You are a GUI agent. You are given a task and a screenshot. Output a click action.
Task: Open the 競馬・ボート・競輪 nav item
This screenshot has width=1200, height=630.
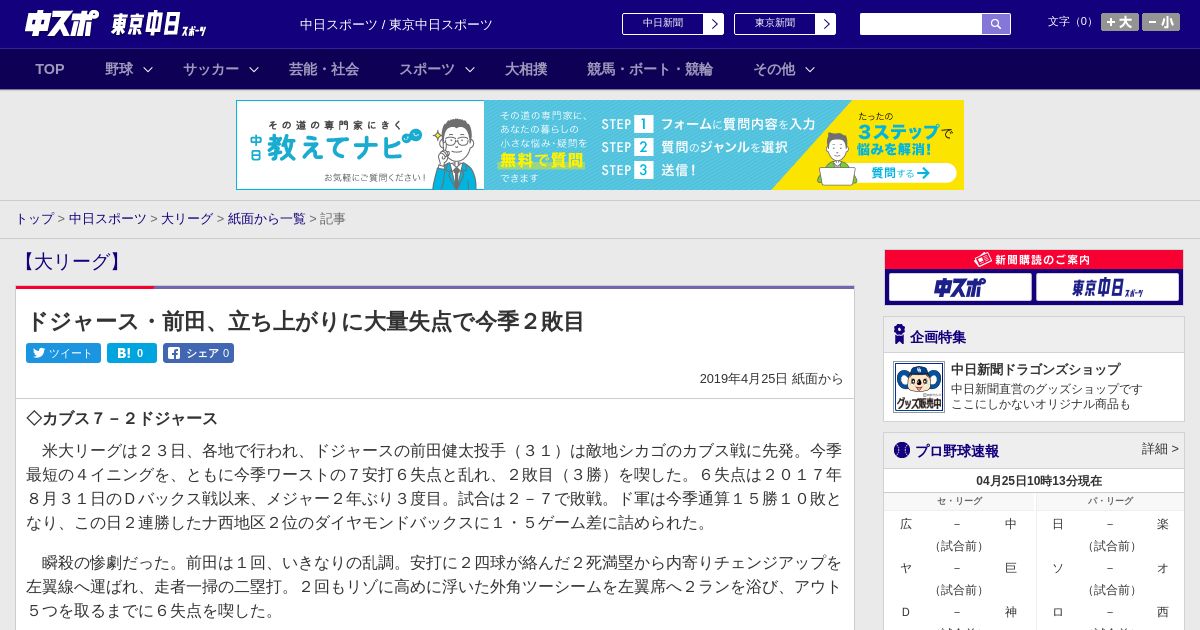650,69
